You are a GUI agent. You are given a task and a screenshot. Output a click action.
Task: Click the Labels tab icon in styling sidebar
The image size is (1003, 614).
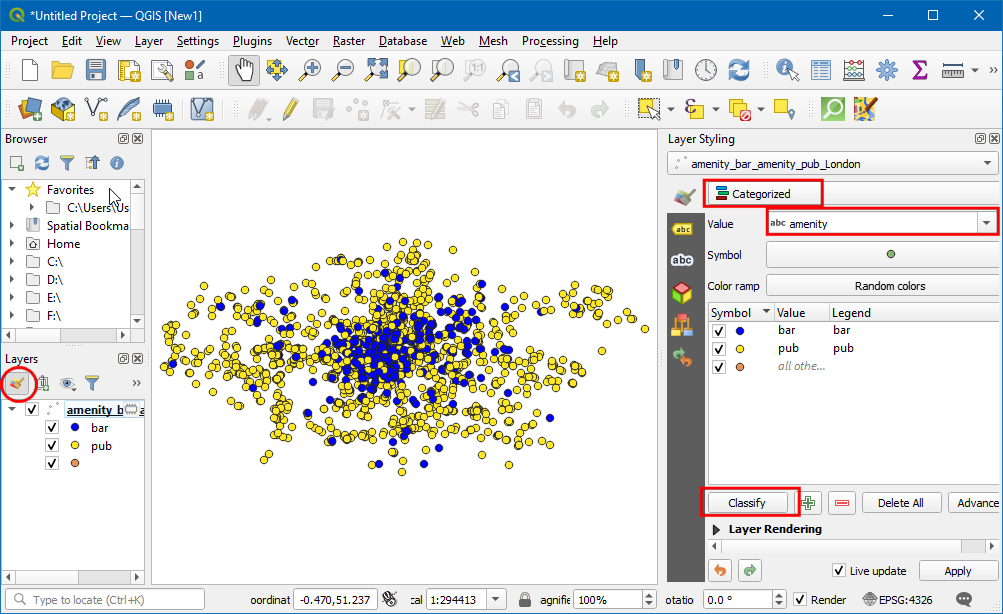(x=683, y=229)
